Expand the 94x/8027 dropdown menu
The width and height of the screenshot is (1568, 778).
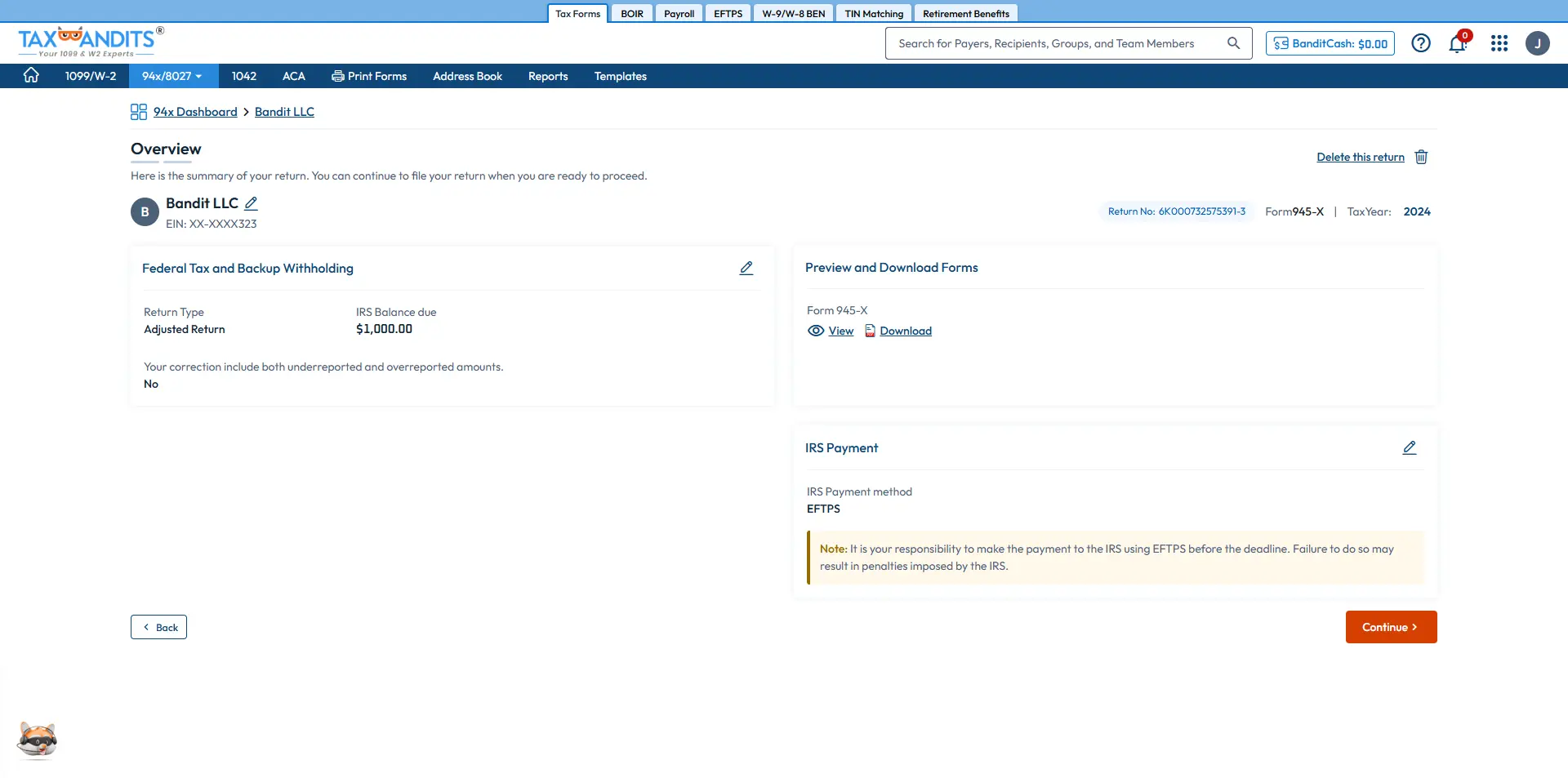coord(172,76)
